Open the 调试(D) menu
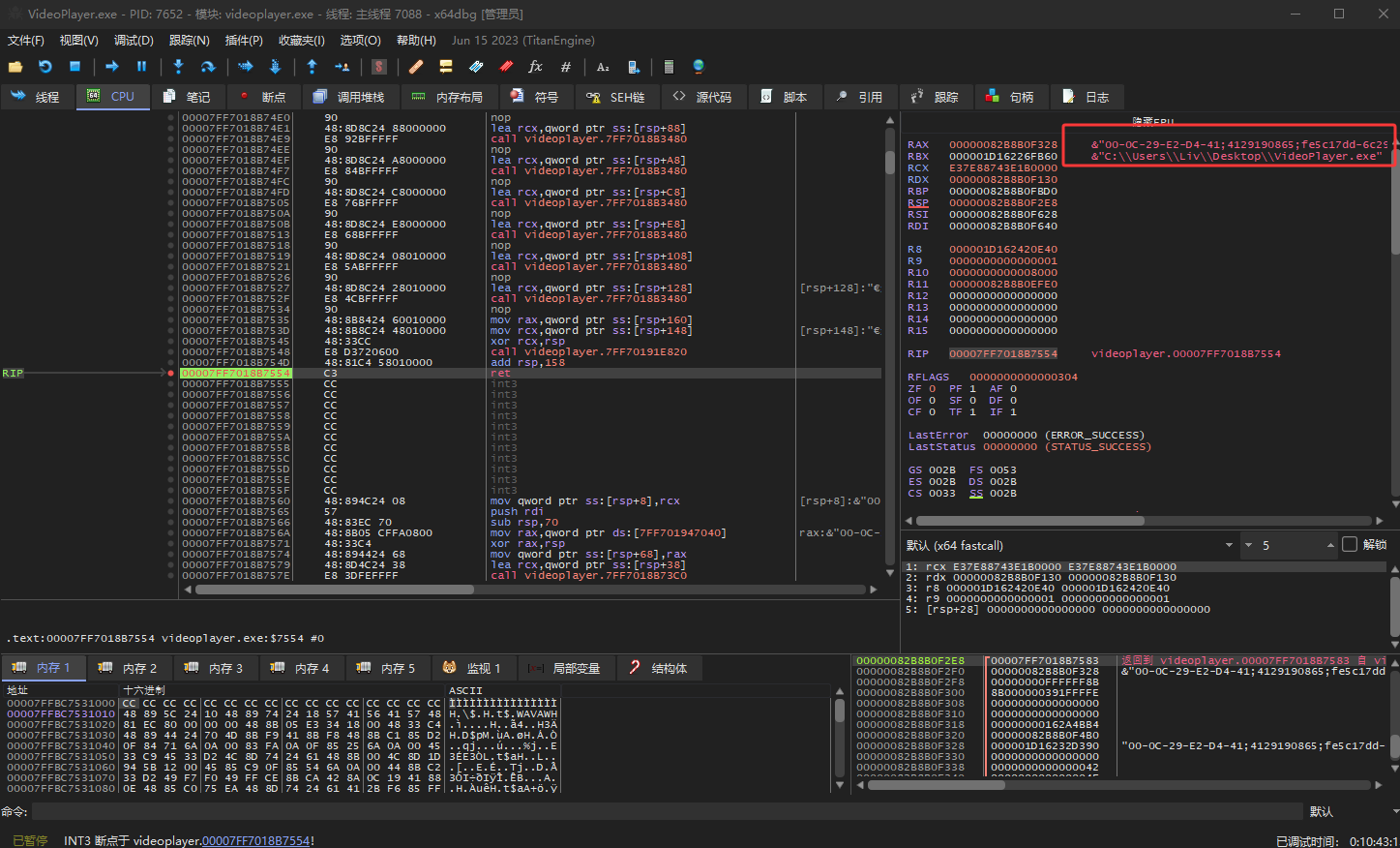The image size is (1400, 848). tap(134, 41)
